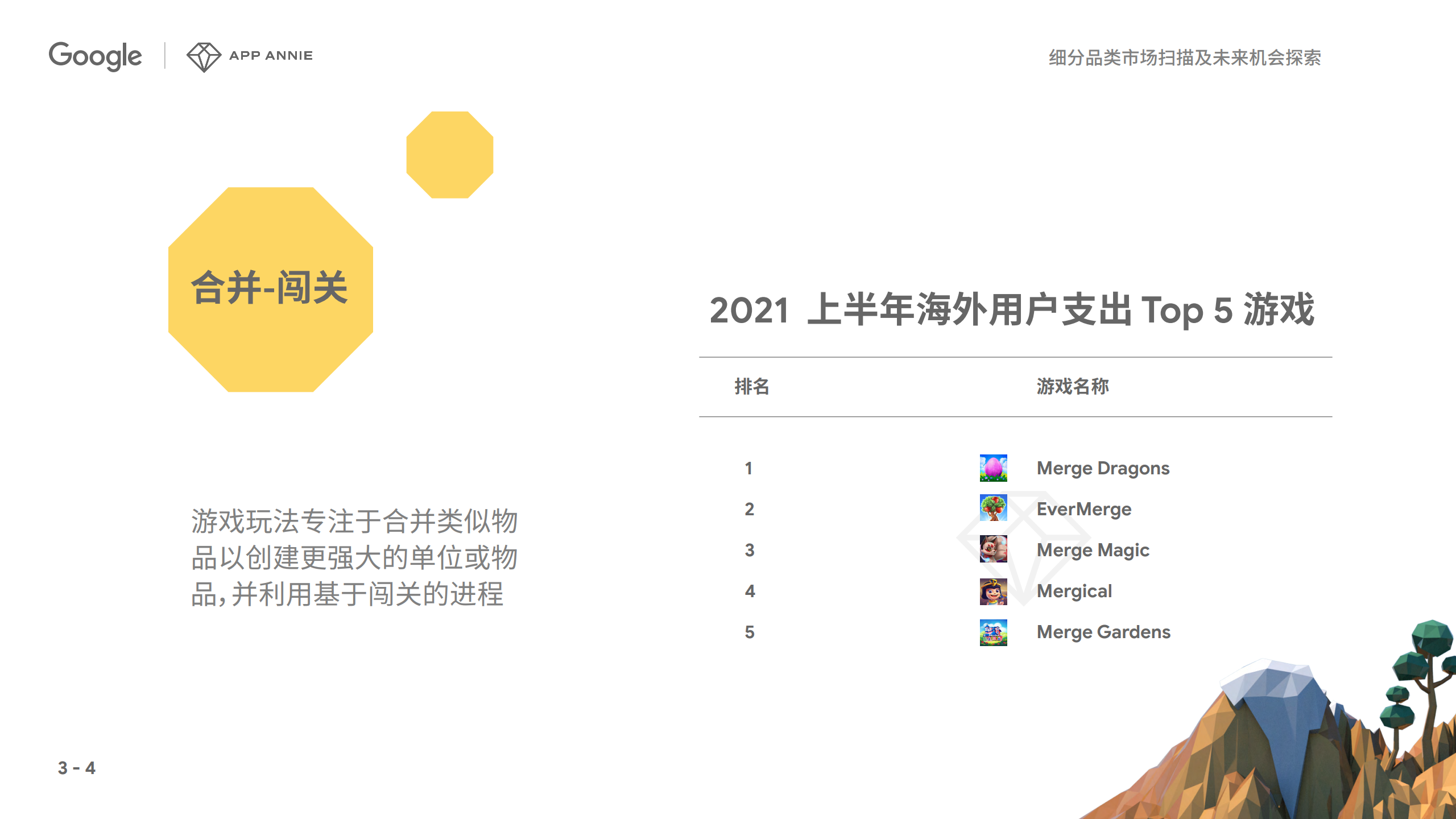This screenshot has width=1456, height=819.
Task: Click the top-right section title text
Action: point(1185,57)
